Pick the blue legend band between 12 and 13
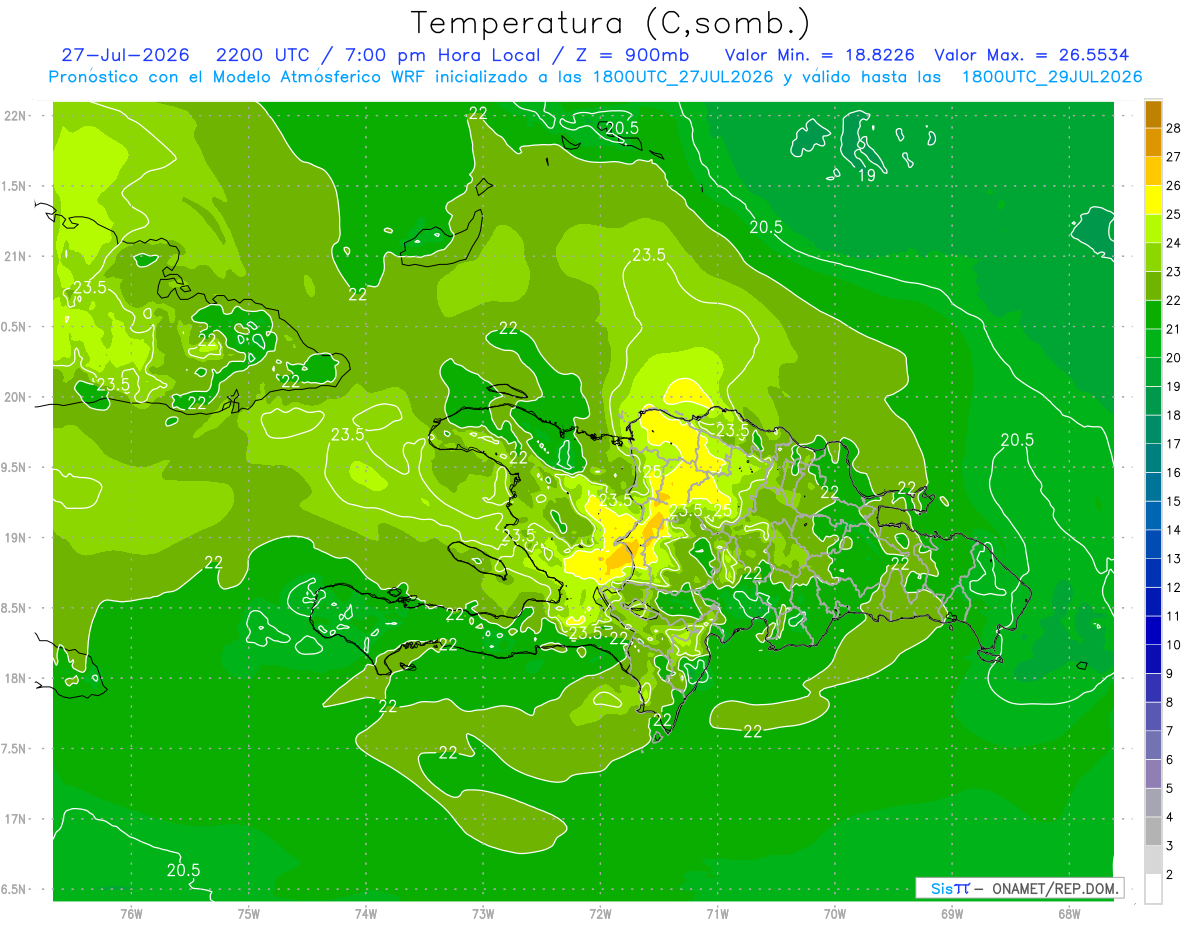Image resolution: width=1200 pixels, height=927 pixels. [1153, 573]
